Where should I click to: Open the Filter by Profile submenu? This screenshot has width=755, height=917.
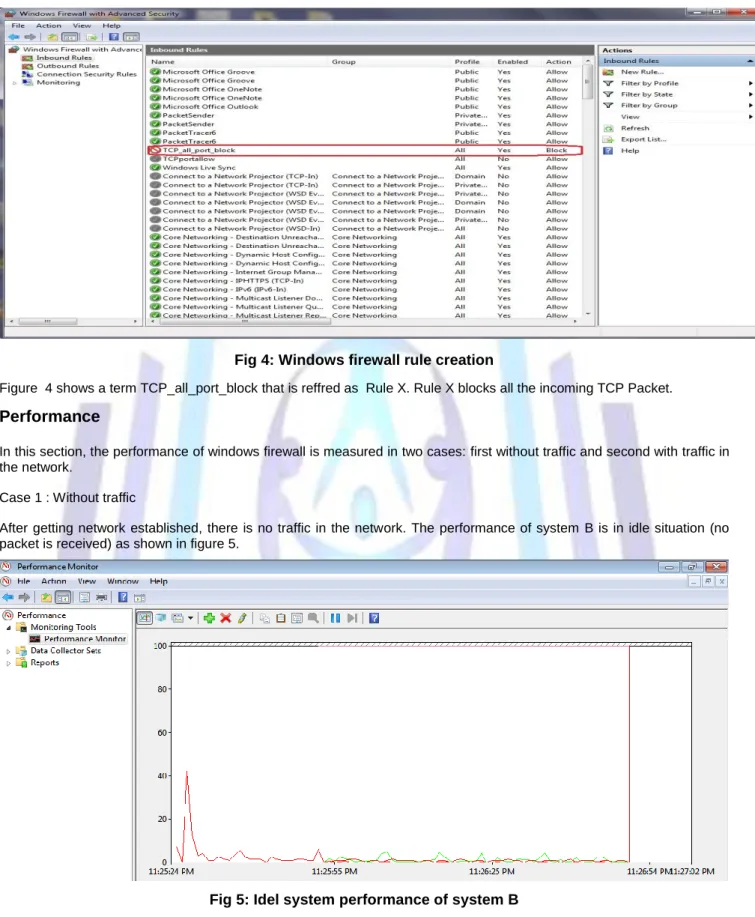[x=750, y=83]
